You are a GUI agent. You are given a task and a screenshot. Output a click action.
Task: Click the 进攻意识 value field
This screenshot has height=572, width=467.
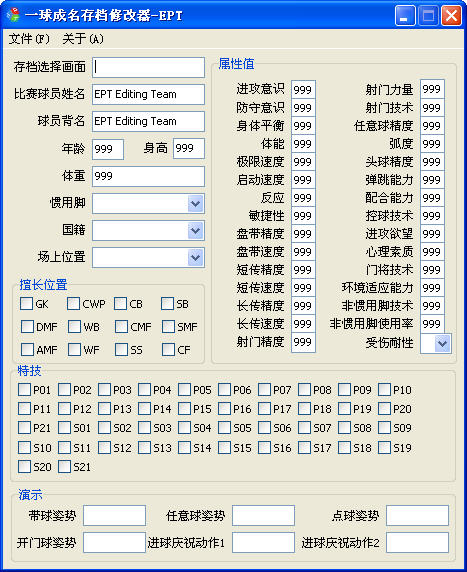point(303,89)
